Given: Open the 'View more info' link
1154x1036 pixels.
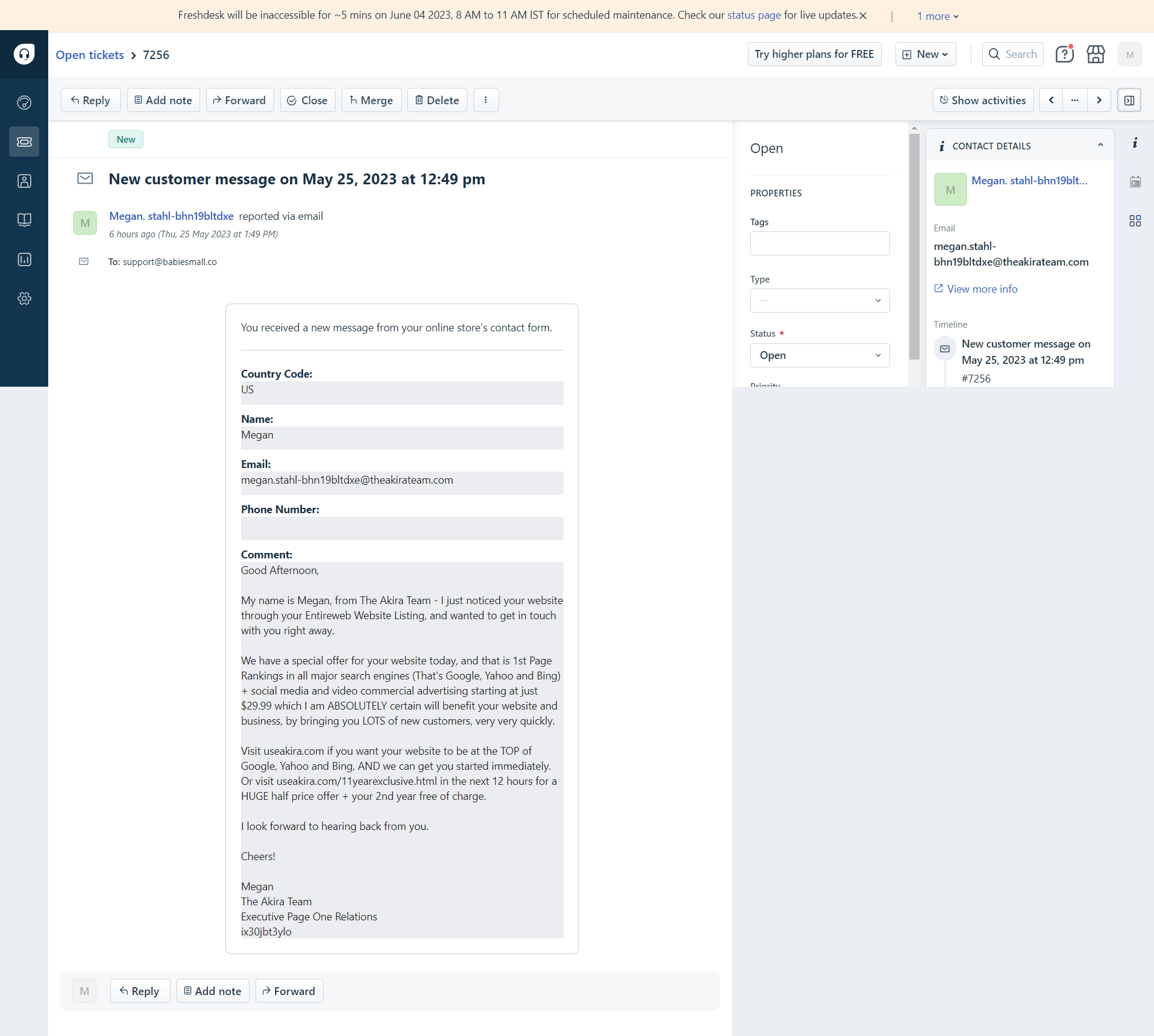Looking at the screenshot, I should click(x=982, y=289).
